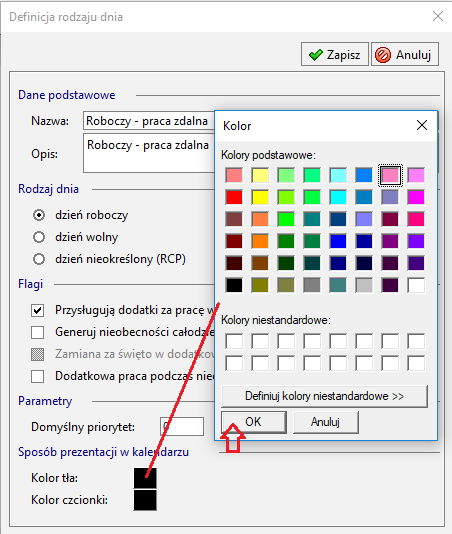This screenshot has height=534, width=452.
Task: Open the Kolor tła black swatch
Action: [145, 478]
